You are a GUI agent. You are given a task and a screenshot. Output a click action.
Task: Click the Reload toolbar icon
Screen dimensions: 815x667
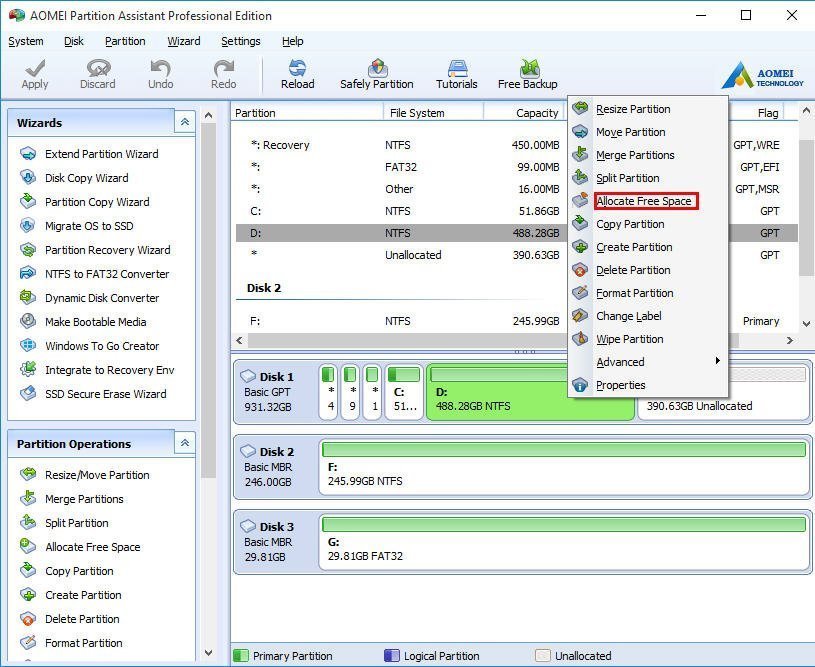coord(297,73)
